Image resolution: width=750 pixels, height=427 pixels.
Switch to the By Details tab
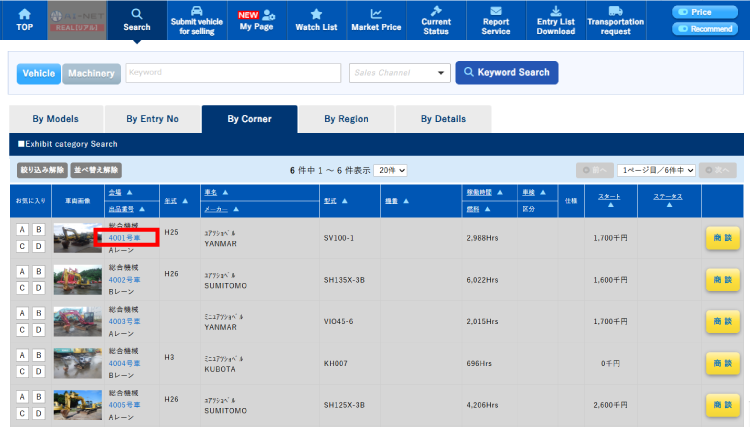click(443, 119)
